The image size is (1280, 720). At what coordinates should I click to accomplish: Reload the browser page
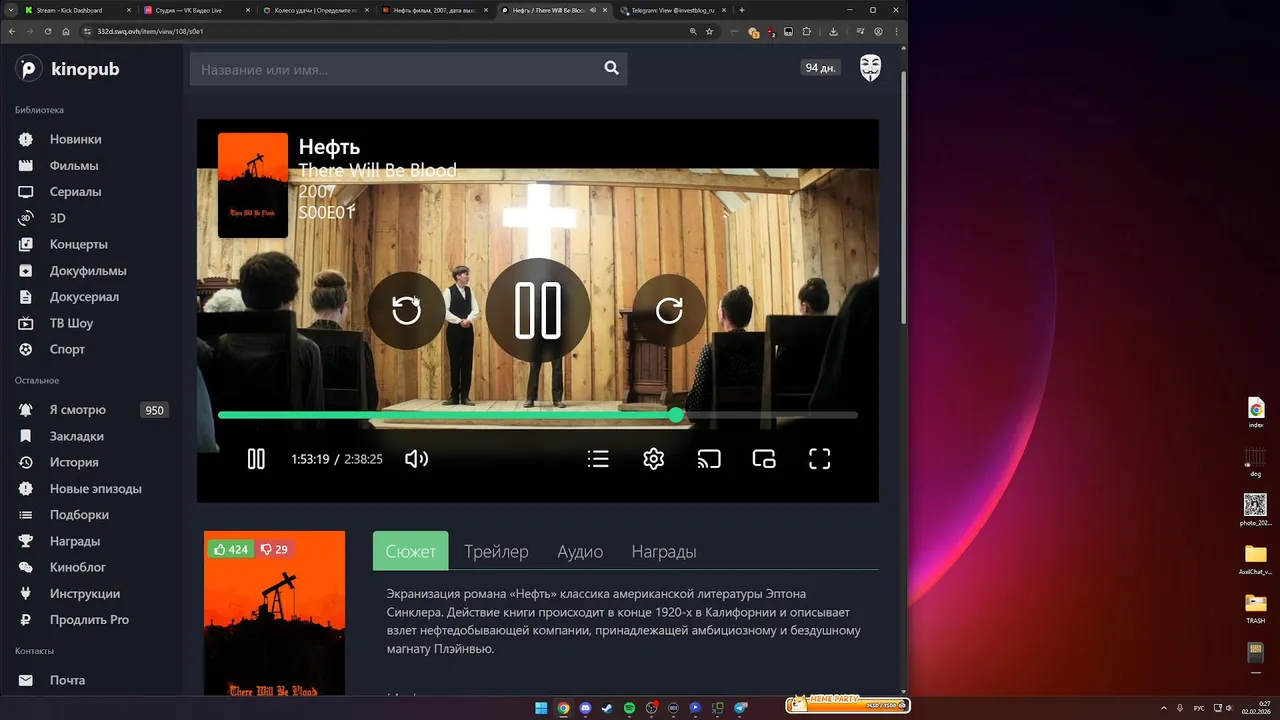[x=47, y=31]
